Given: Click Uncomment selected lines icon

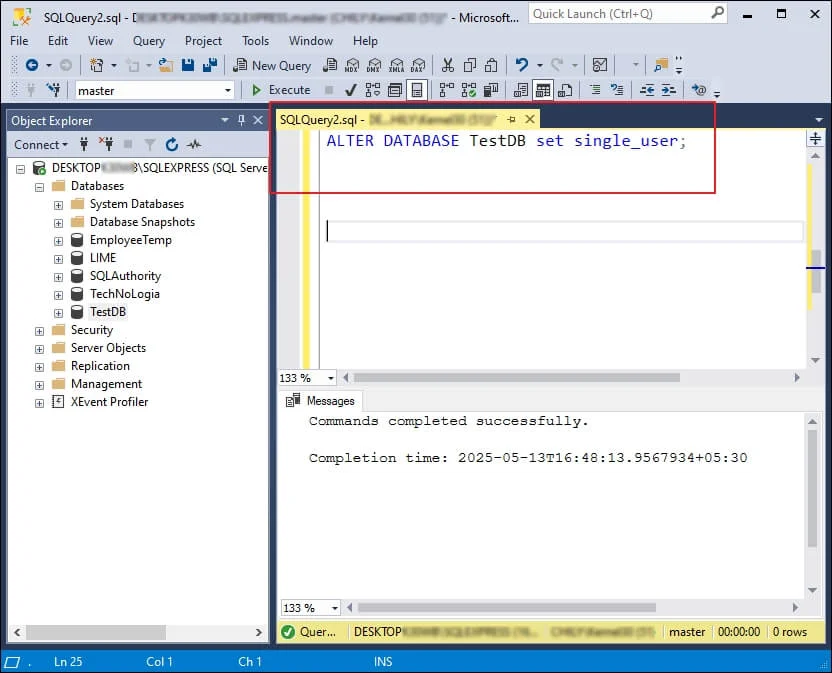Looking at the screenshot, I should pos(617,90).
